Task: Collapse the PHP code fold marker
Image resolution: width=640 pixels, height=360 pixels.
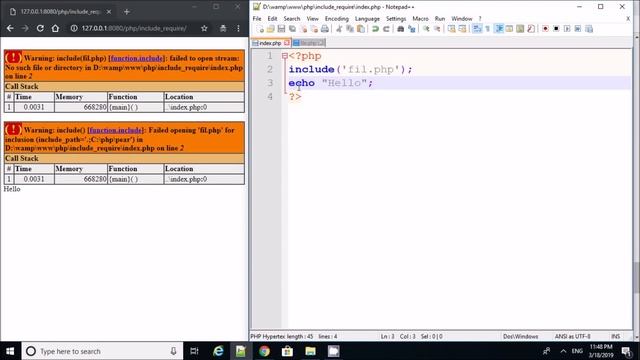Action: 284,56
